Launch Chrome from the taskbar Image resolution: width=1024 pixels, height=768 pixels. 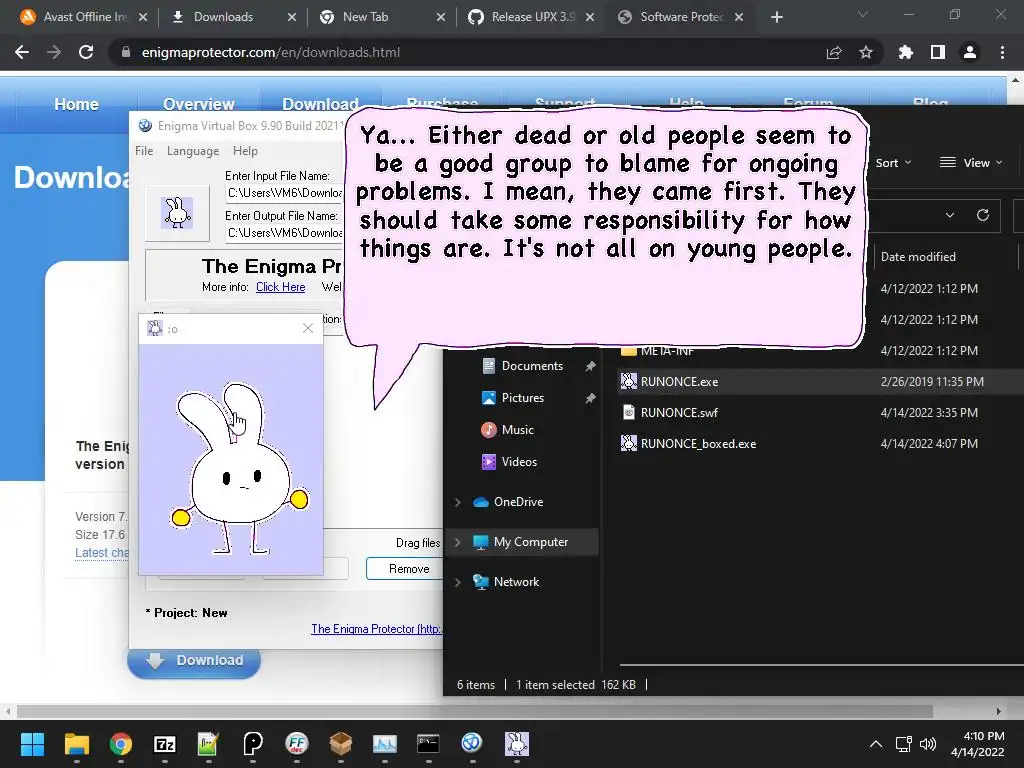(121, 744)
